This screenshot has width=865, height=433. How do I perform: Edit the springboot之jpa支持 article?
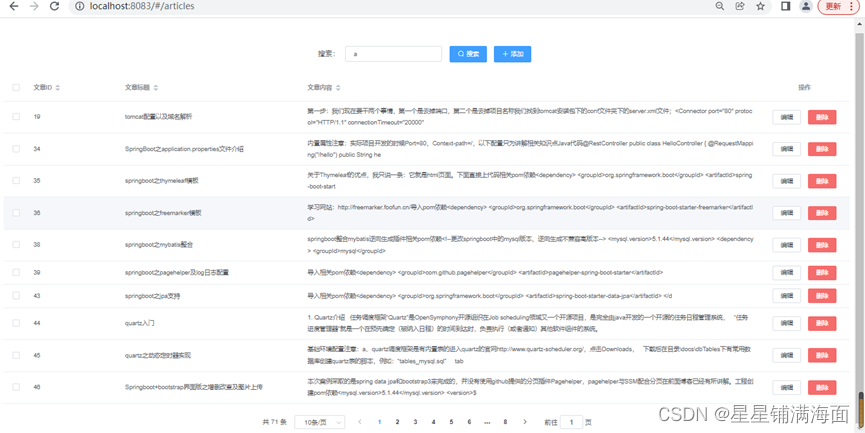point(787,296)
